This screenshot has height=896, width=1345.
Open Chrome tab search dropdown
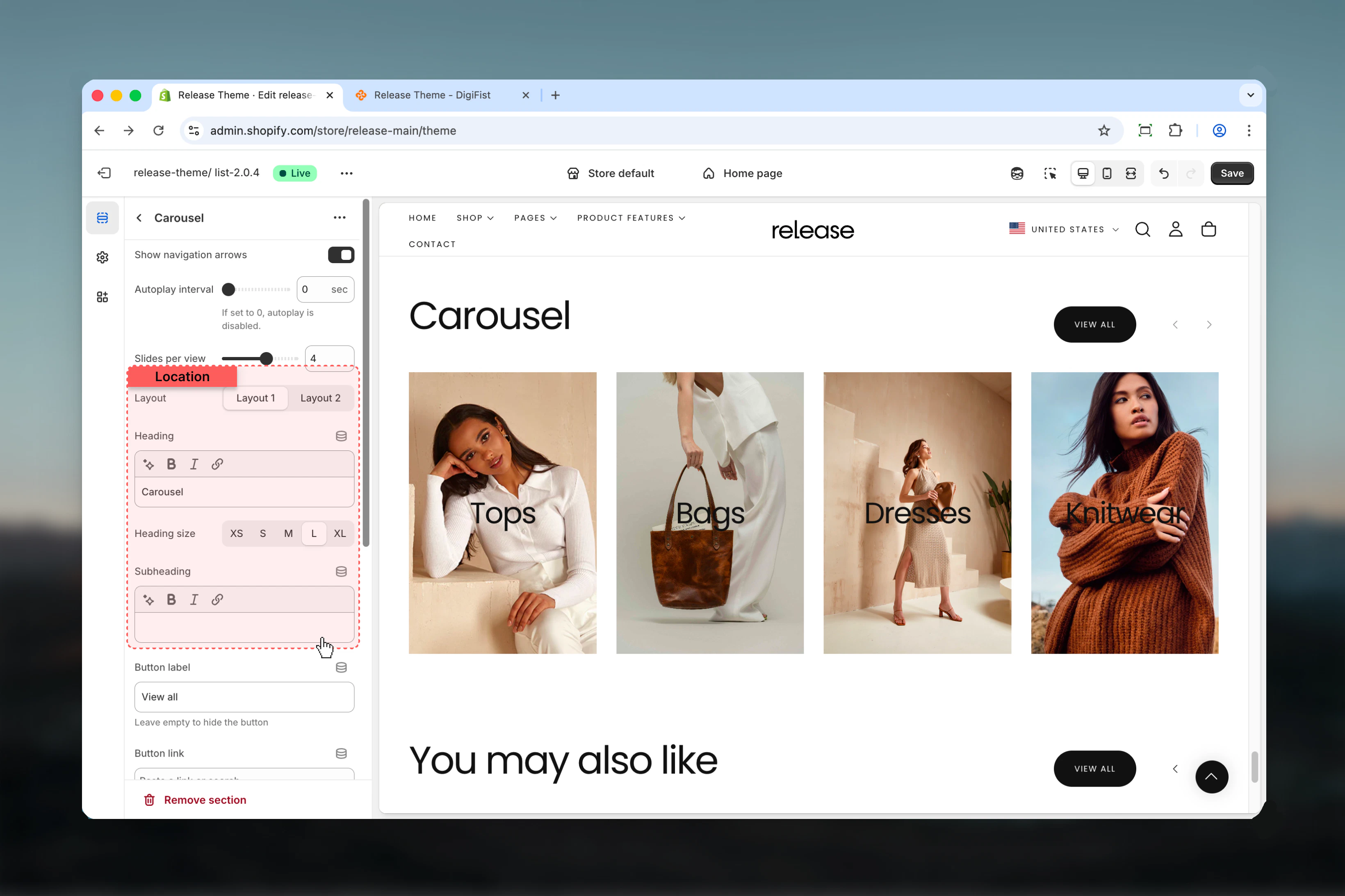[x=1250, y=95]
